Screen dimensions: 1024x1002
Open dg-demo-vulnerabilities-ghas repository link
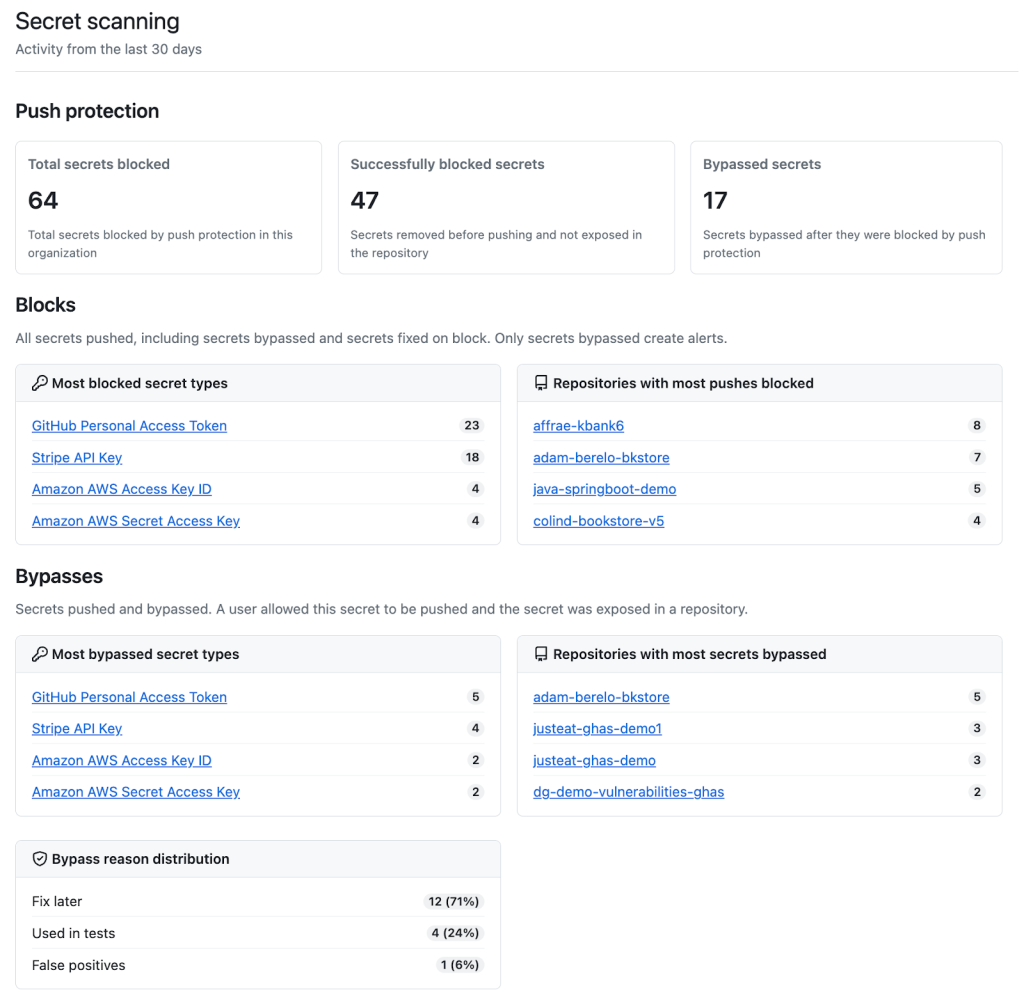point(628,792)
